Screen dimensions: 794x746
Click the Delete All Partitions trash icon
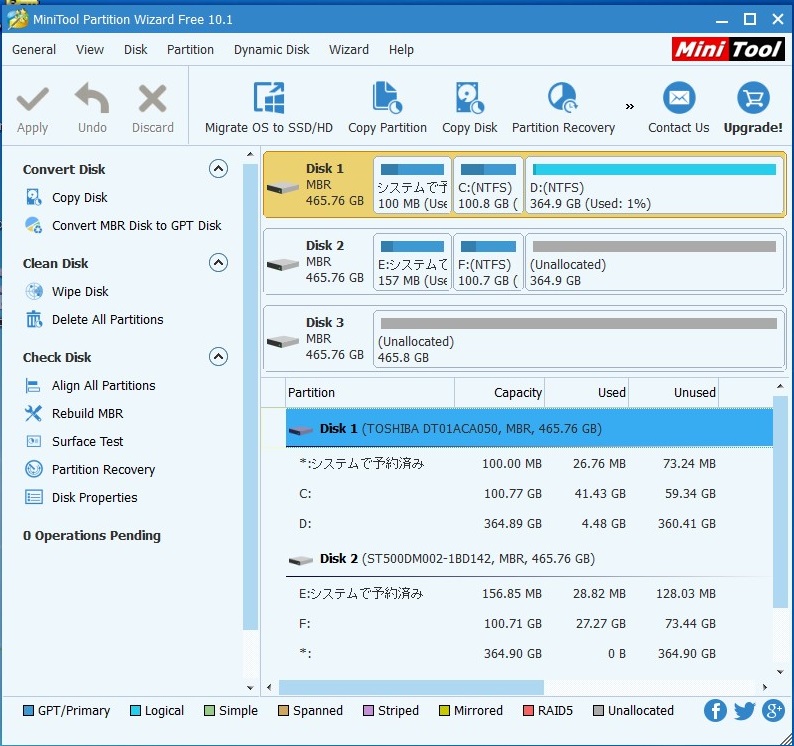[x=34, y=320]
